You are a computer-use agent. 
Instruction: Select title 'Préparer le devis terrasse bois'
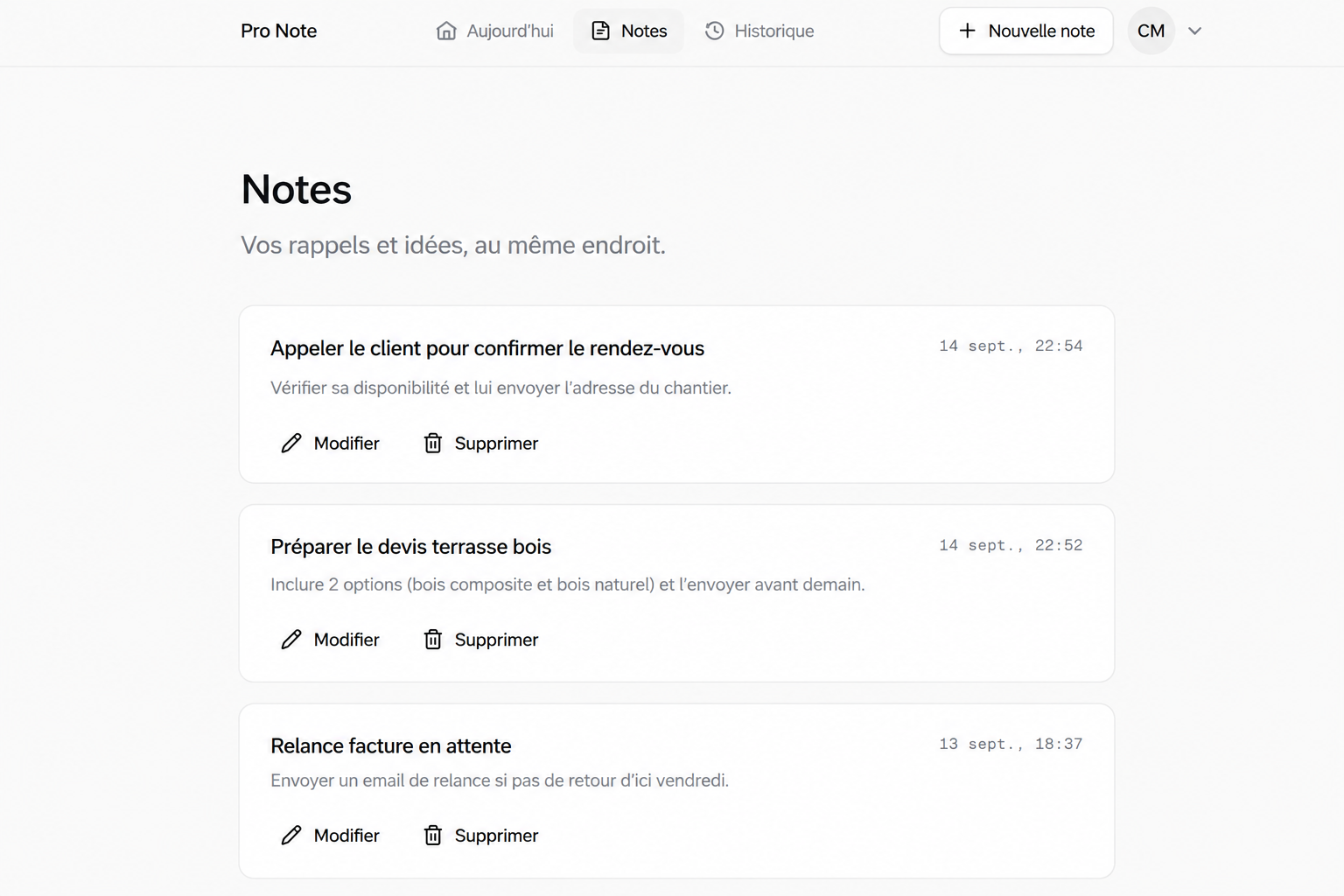(411, 547)
